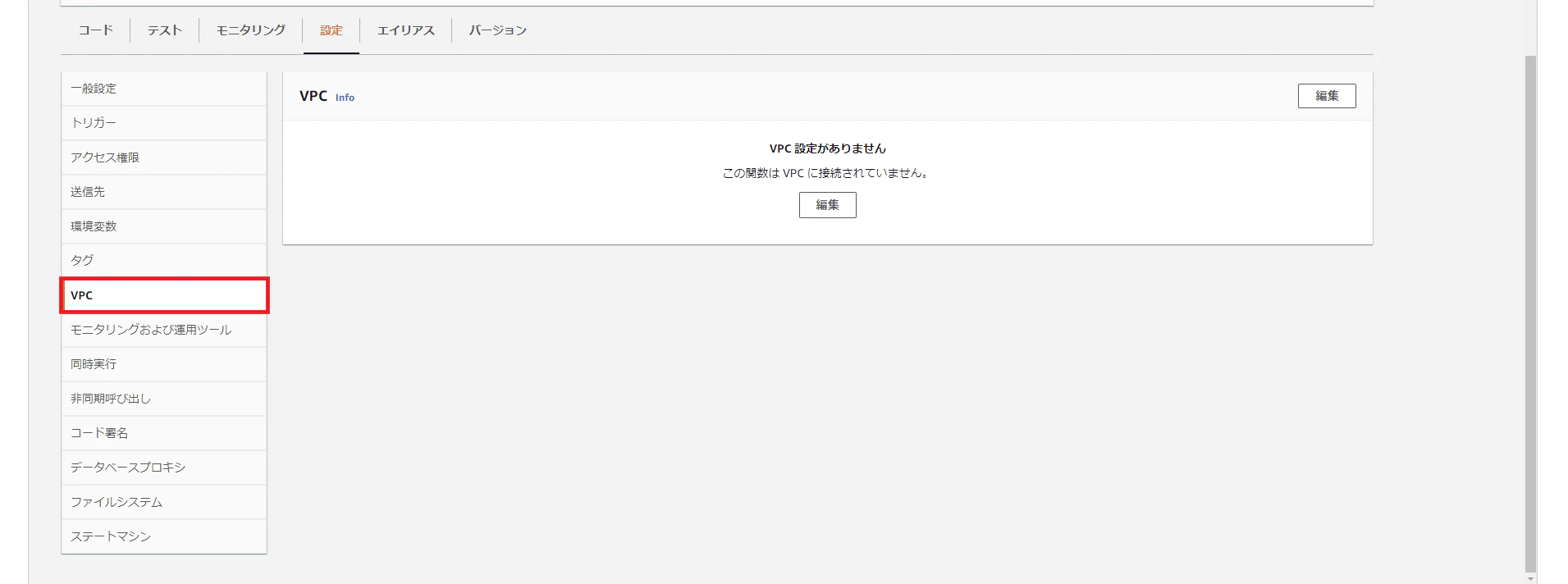Open the バージョン tab
Image resolution: width=1568 pixels, height=584 pixels.
pyautogui.click(x=497, y=30)
